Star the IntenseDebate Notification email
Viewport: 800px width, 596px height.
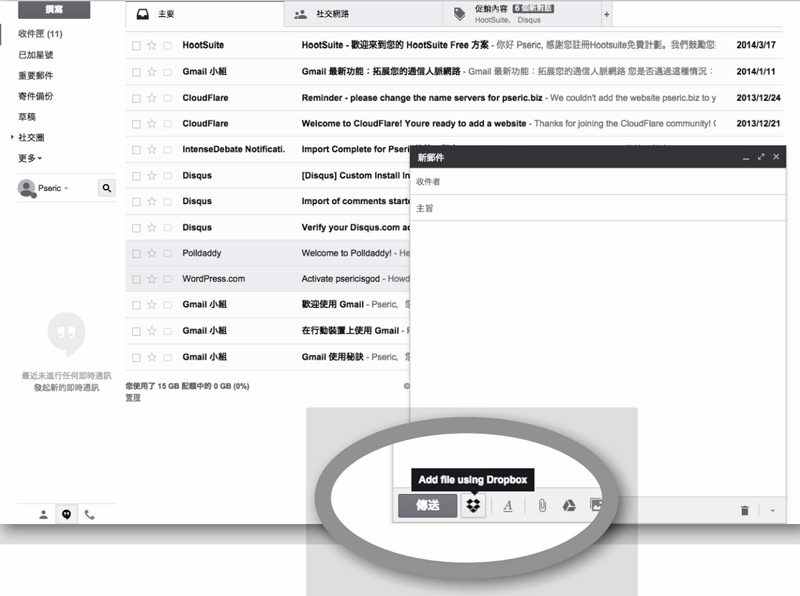pos(152,149)
